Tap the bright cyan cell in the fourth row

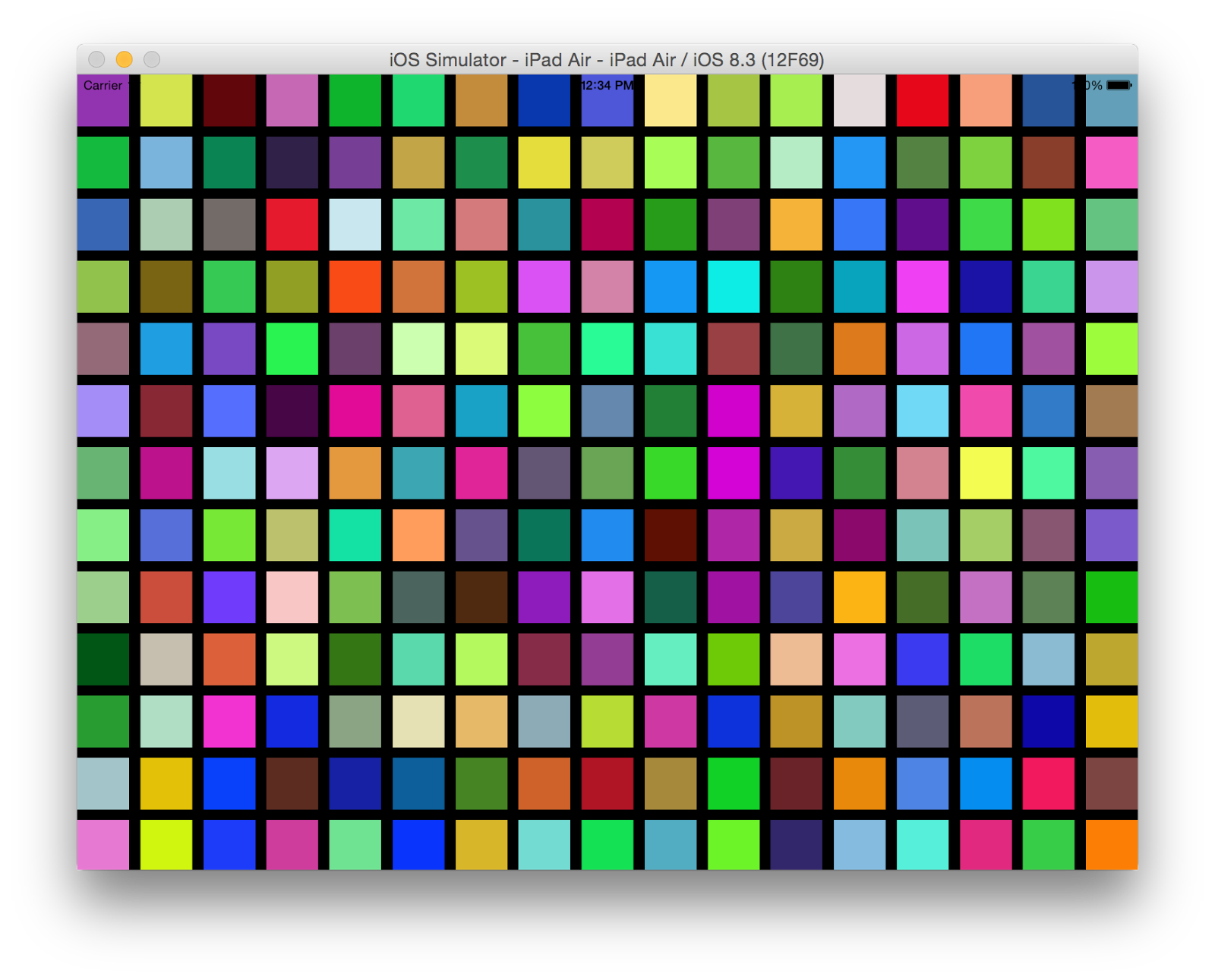(734, 287)
